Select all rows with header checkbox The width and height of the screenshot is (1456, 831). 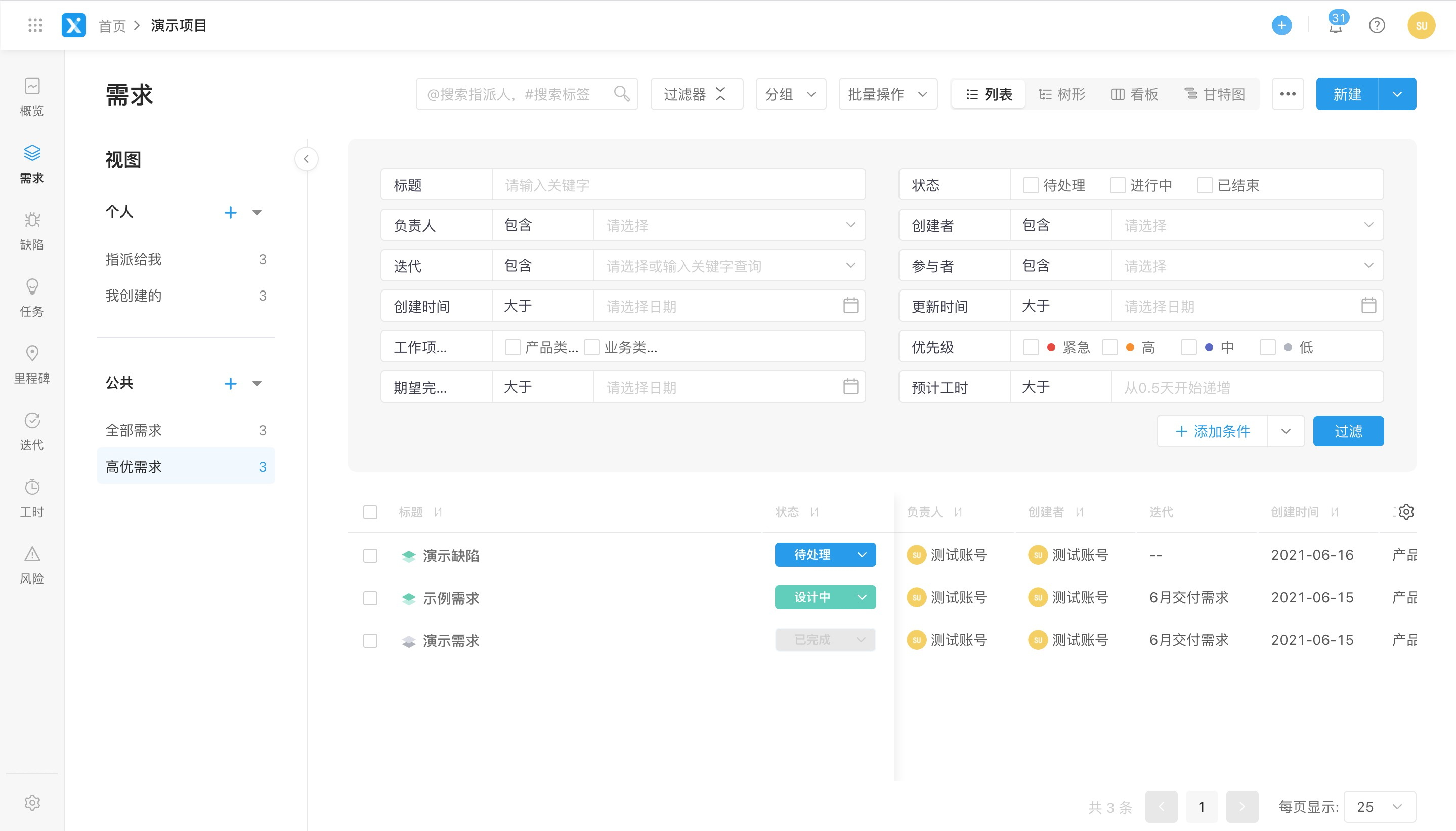click(370, 512)
